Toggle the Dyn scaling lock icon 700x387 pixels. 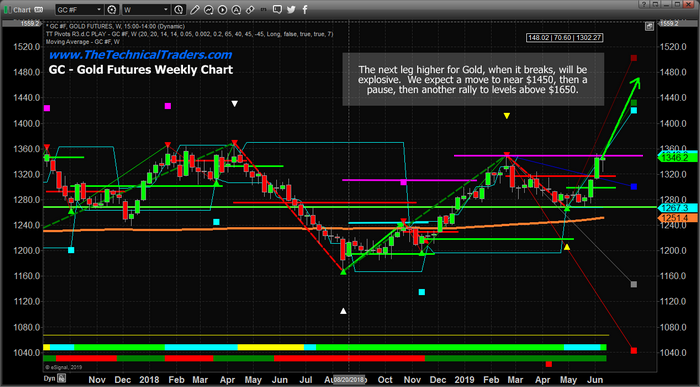coord(61,379)
